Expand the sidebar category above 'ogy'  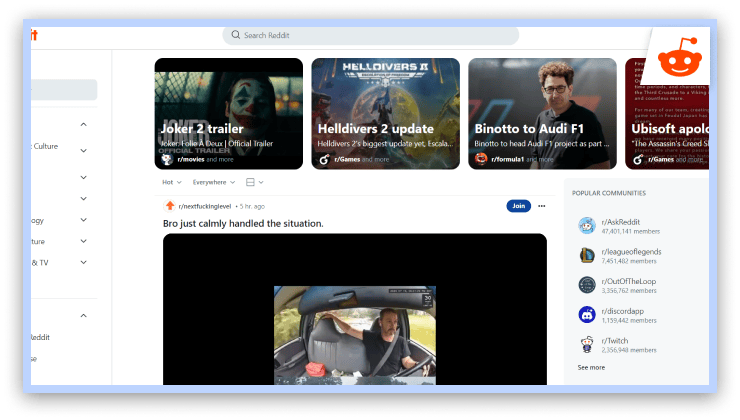coord(84,199)
